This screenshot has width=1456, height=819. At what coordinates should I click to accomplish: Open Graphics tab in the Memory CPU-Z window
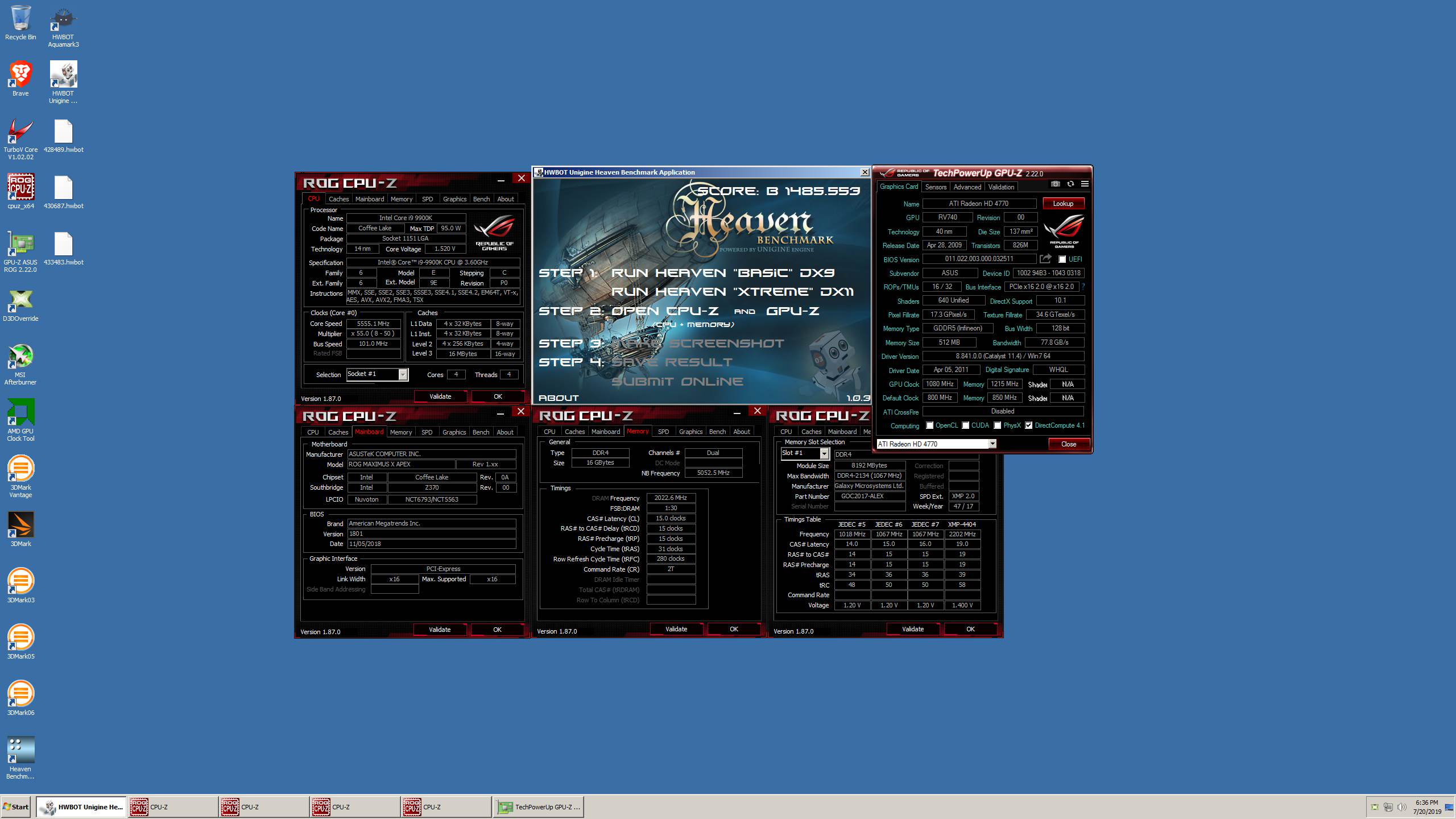(x=690, y=432)
